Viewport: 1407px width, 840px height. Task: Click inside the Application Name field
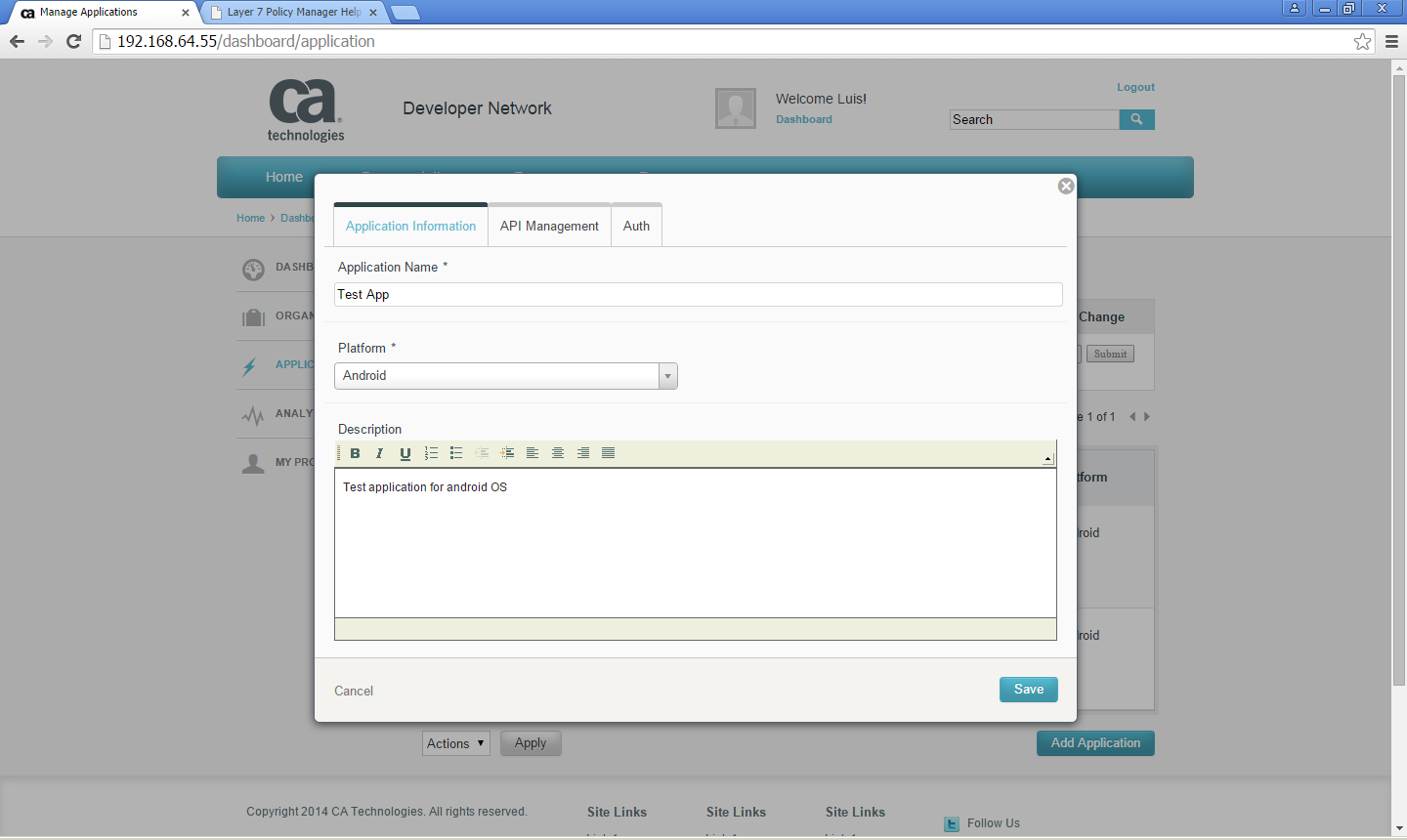tap(698, 294)
